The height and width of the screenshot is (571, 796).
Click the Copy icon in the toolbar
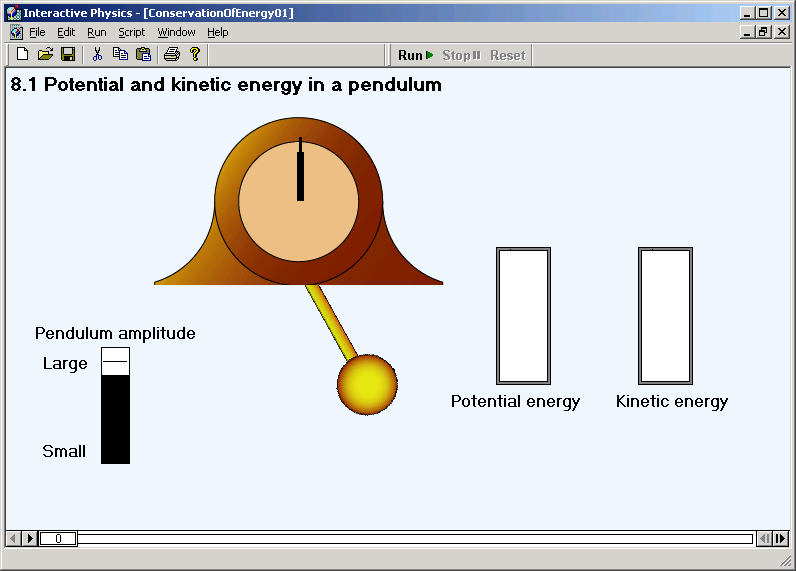coord(120,54)
